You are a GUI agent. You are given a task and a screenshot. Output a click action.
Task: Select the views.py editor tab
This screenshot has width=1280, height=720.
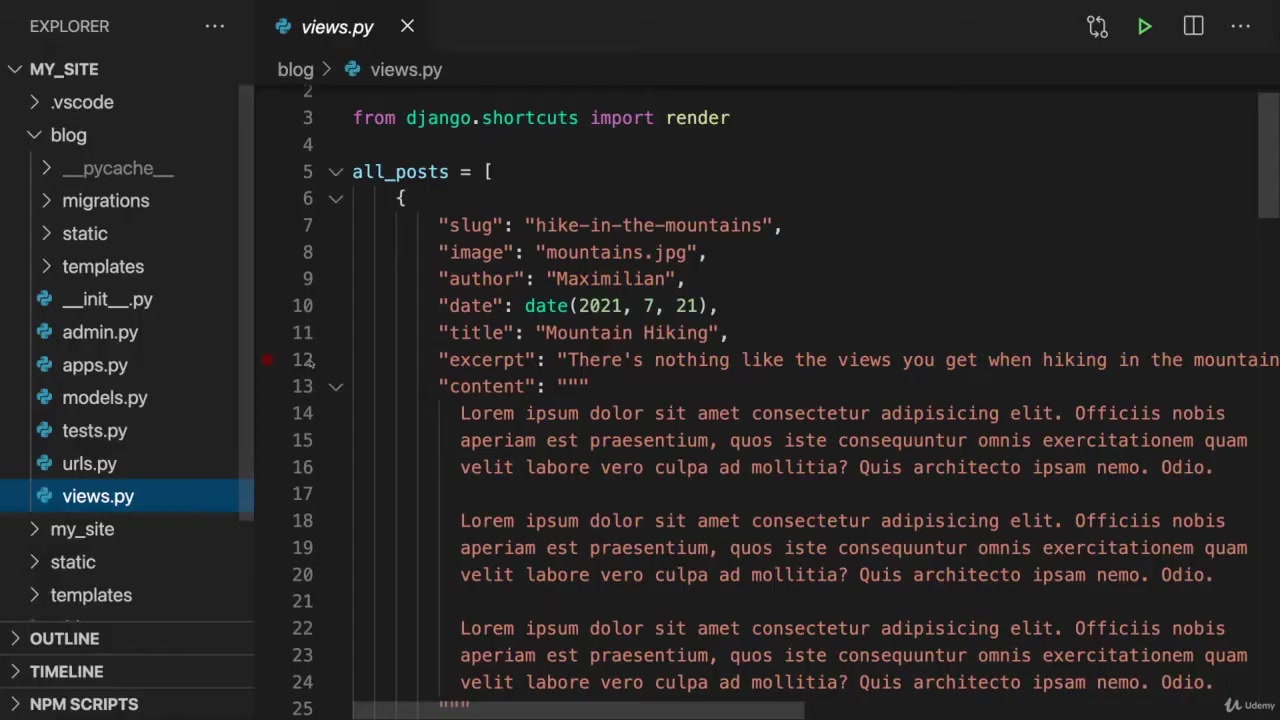click(336, 27)
